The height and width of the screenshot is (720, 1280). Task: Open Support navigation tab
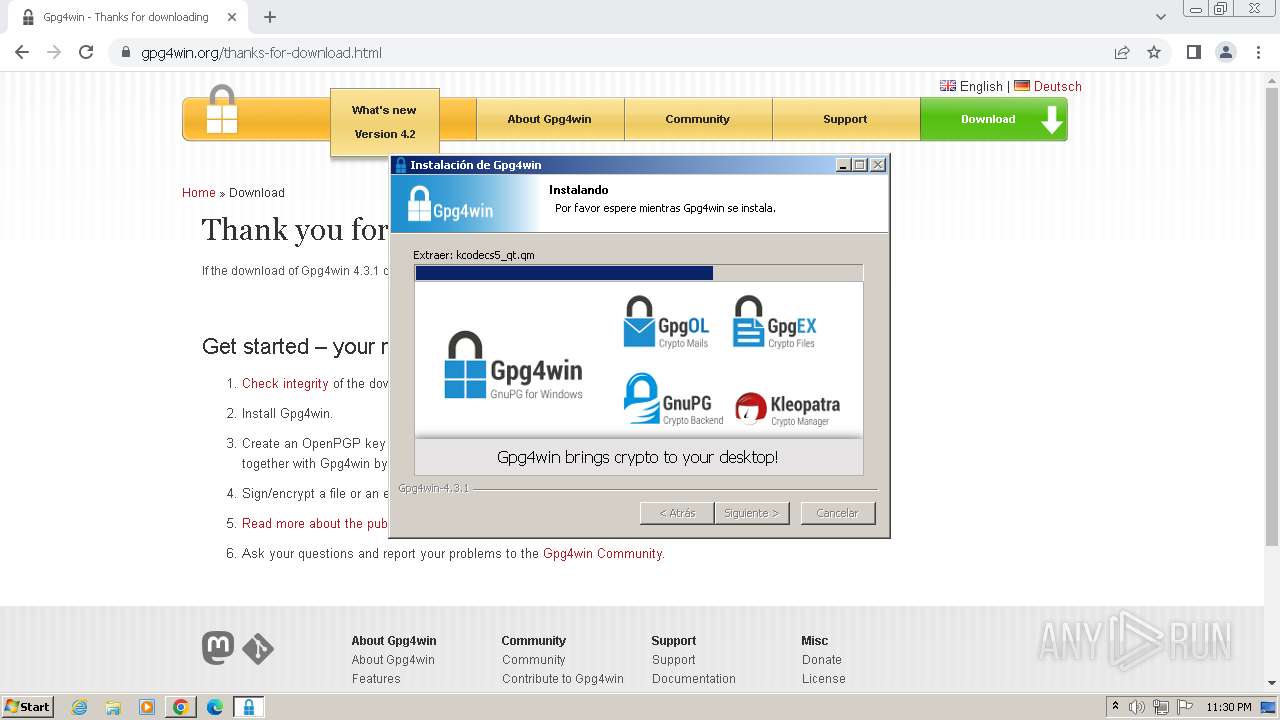(x=845, y=119)
